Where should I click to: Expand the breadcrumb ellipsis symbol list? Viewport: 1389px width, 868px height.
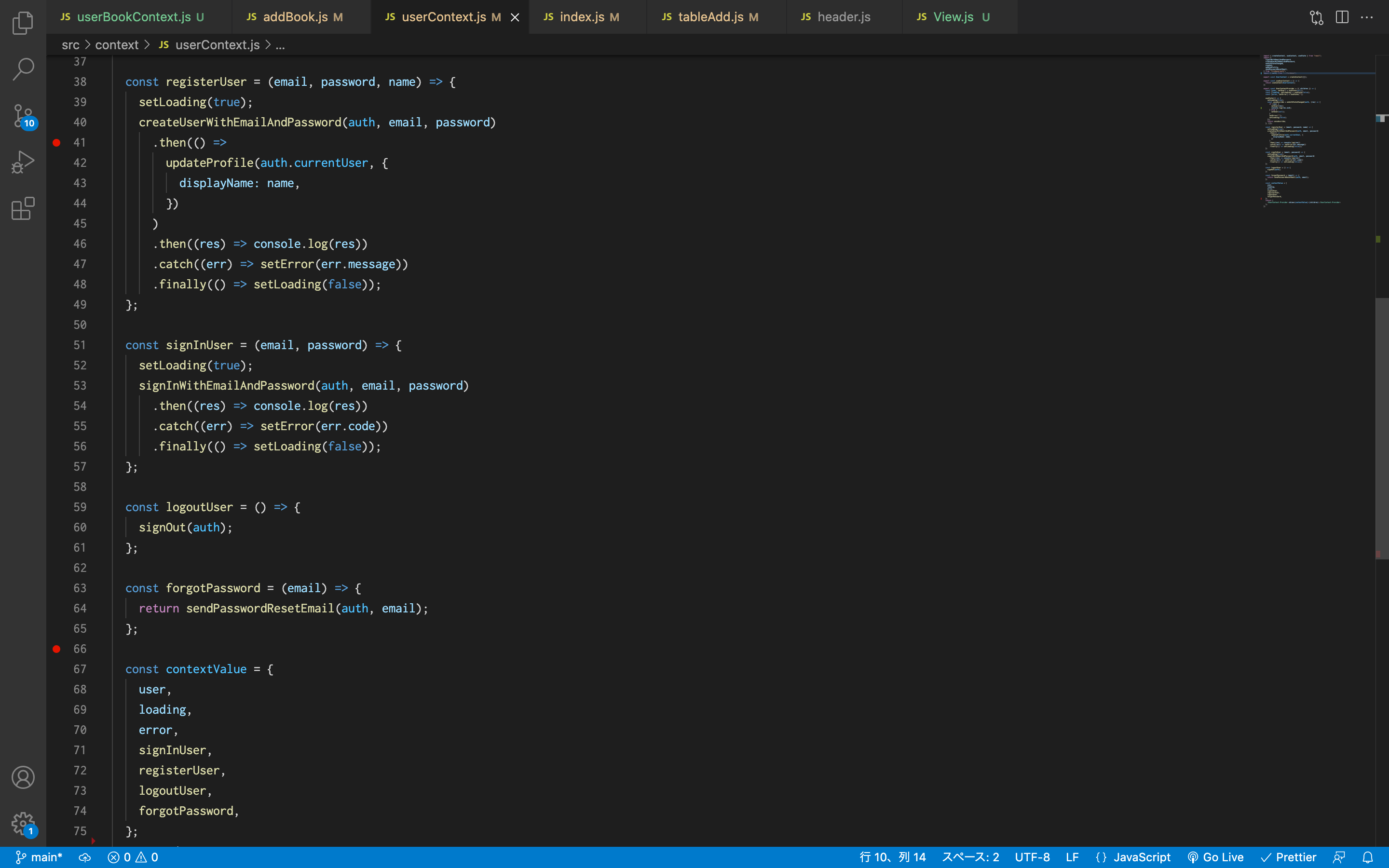click(280, 45)
